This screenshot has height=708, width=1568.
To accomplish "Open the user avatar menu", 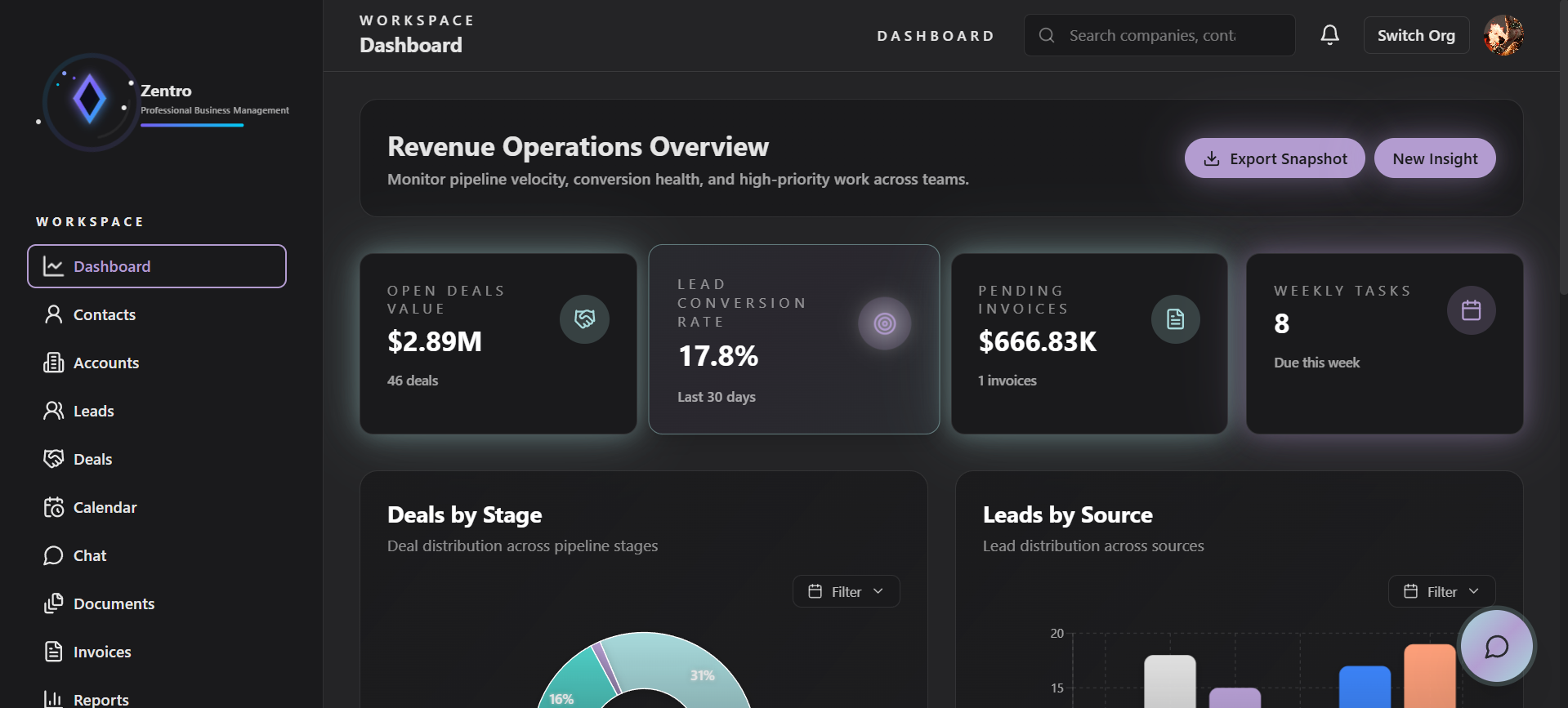I will click(1503, 35).
